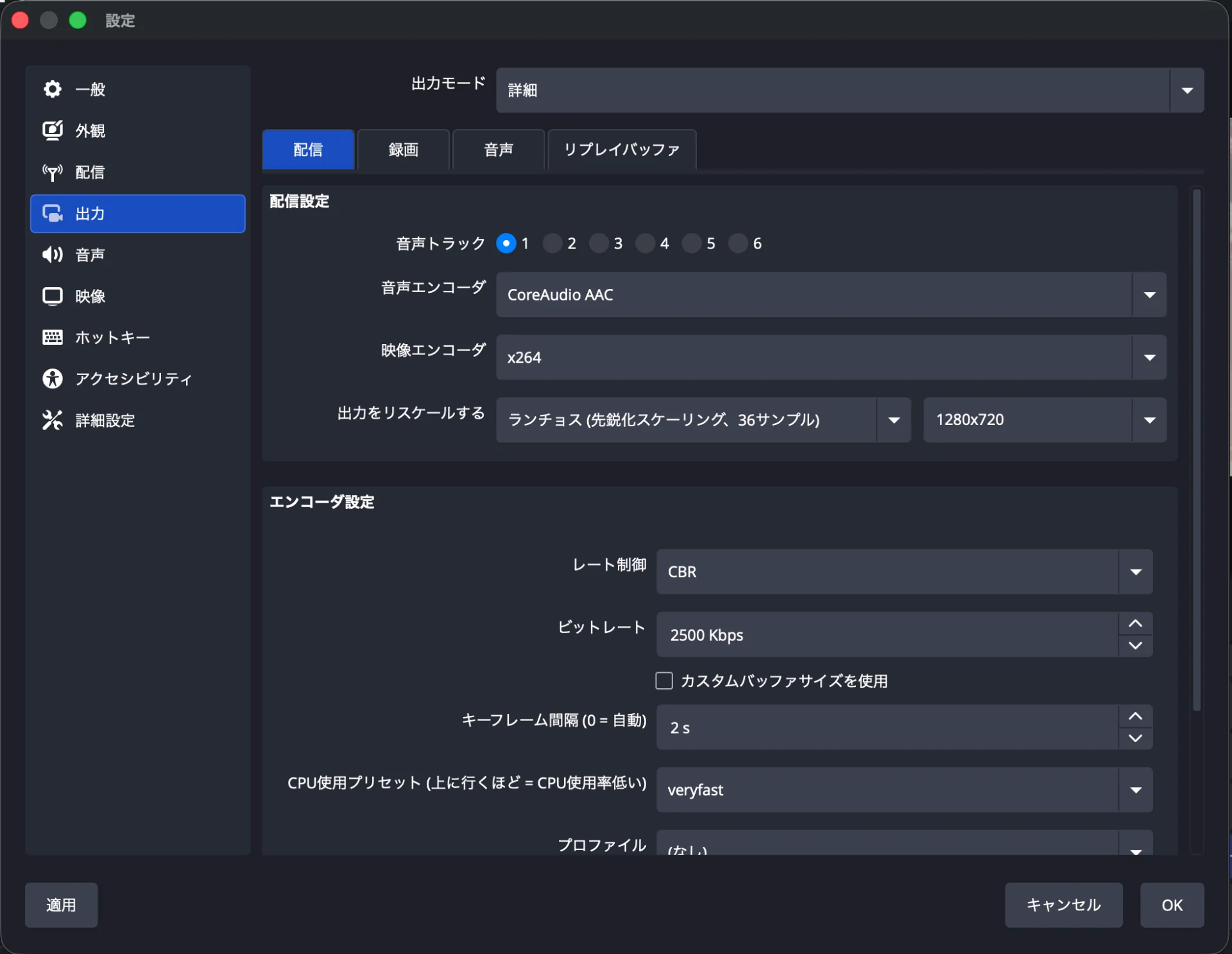Image resolution: width=1232 pixels, height=954 pixels.
Task: Switch to the リプレイバッファ tab
Action: pos(622,150)
